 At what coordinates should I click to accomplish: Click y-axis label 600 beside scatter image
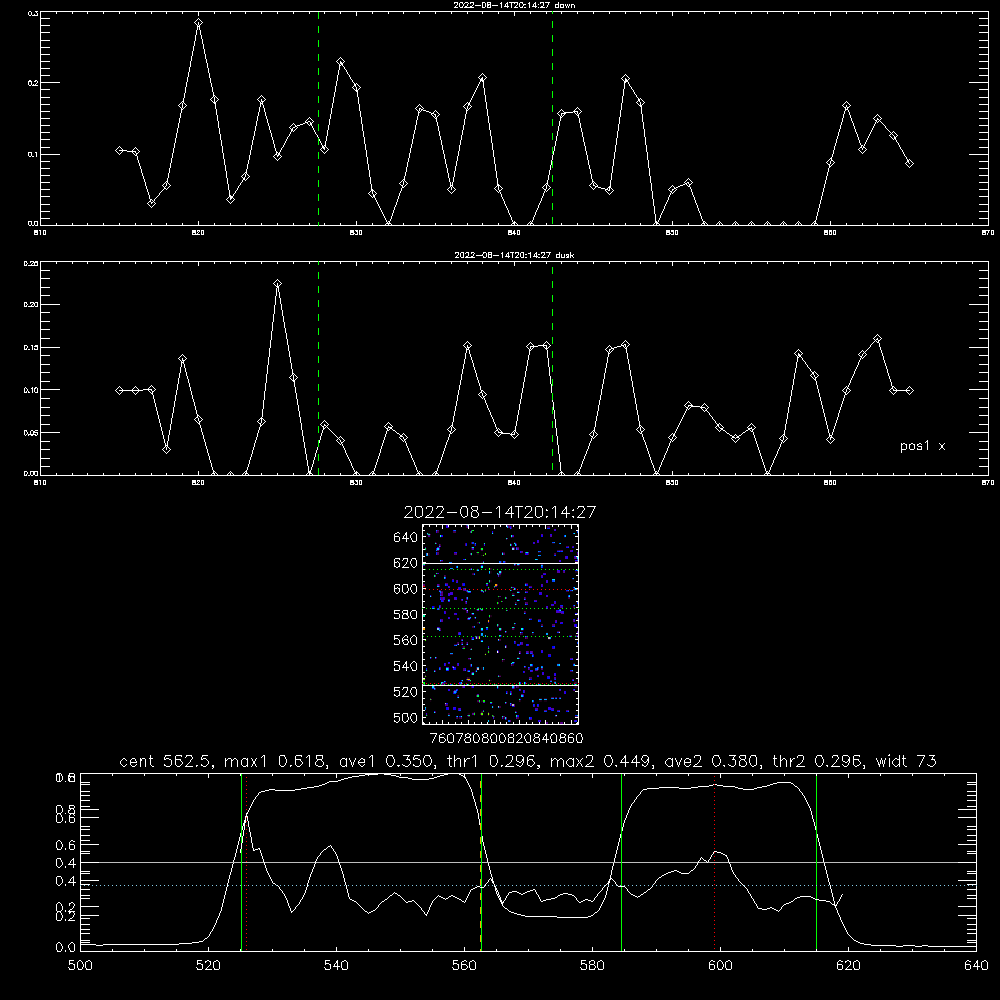406,589
